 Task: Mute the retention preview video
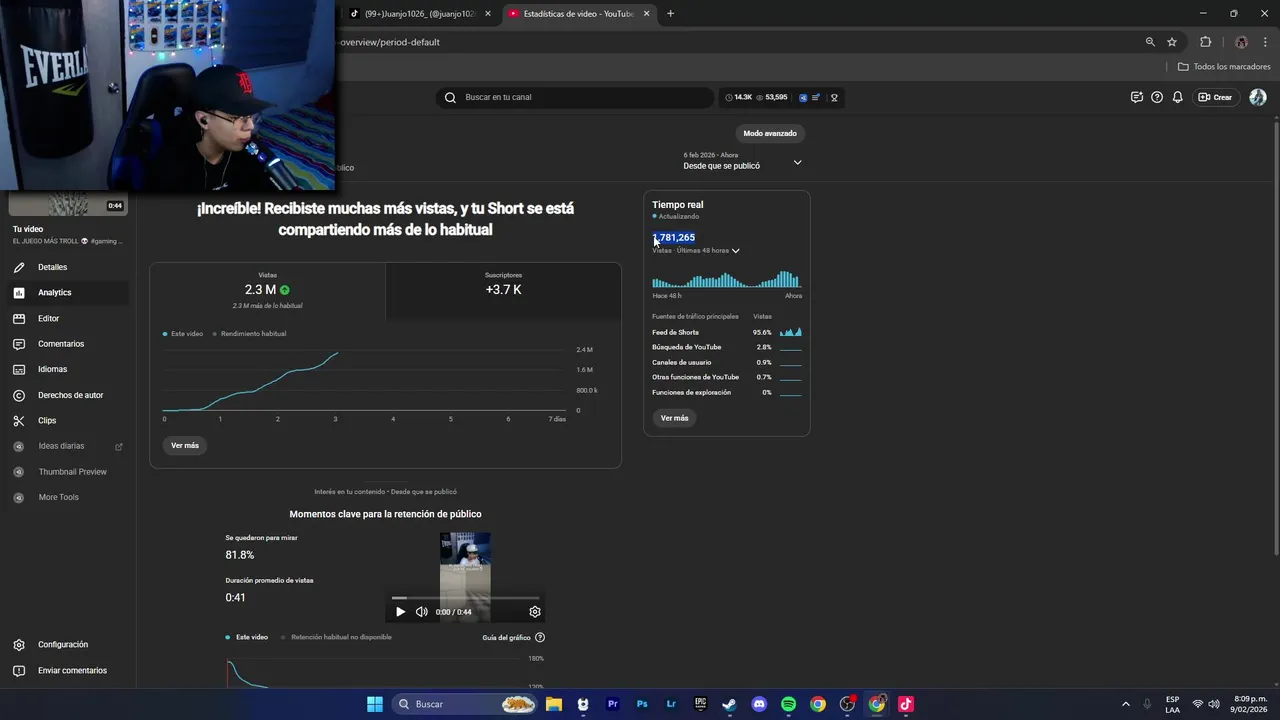(x=421, y=612)
